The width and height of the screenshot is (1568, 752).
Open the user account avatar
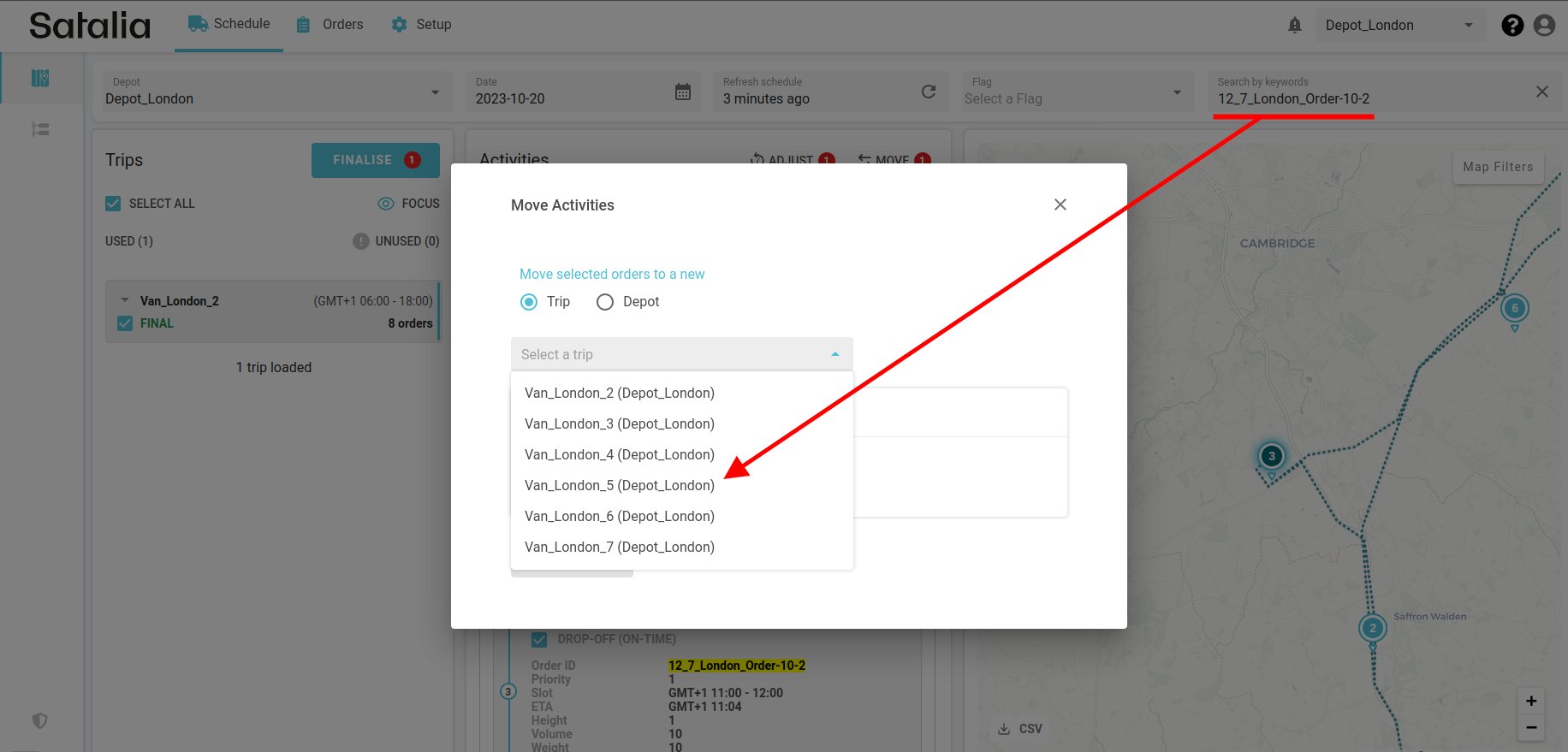(x=1544, y=26)
